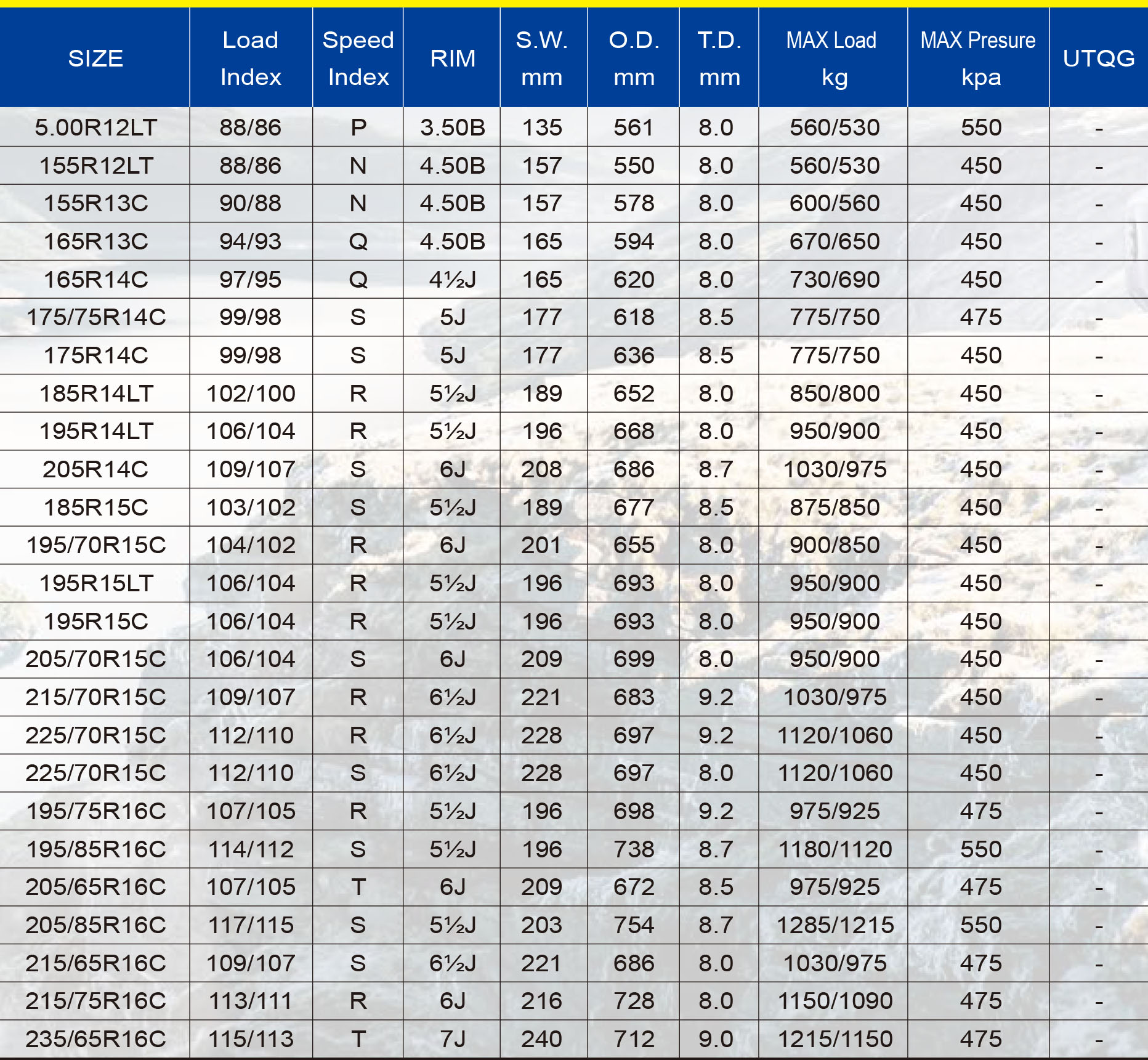Click rim value 4½J in the 165R14C row
Image resolution: width=1148 pixels, height=1060 pixels.
click(x=453, y=280)
